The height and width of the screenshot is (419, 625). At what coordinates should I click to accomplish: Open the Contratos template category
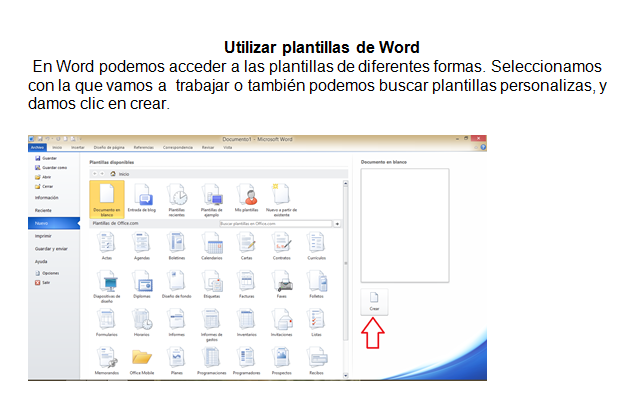click(x=281, y=246)
